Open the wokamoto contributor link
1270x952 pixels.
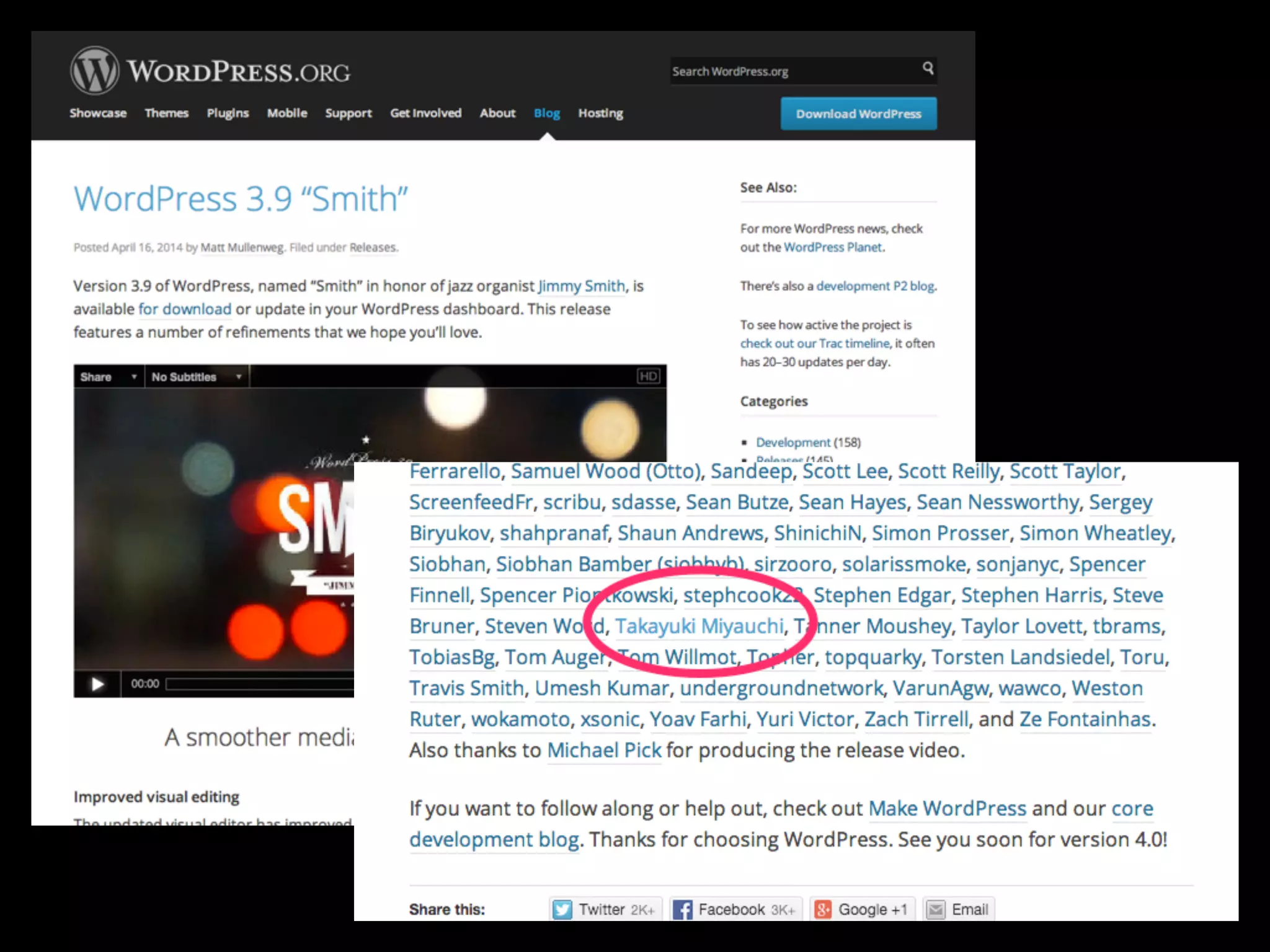(x=520, y=719)
